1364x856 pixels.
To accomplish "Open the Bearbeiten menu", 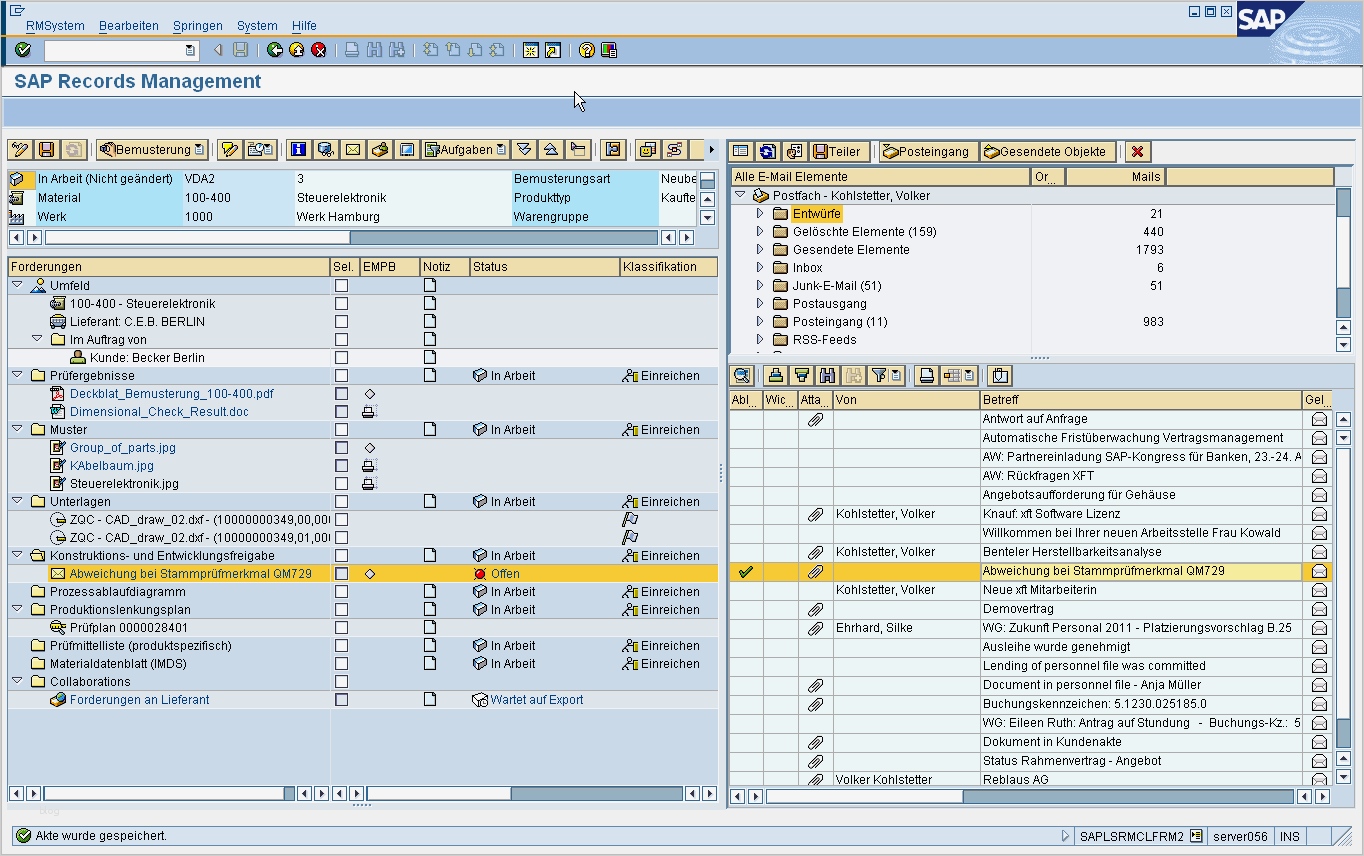I will 128,26.
